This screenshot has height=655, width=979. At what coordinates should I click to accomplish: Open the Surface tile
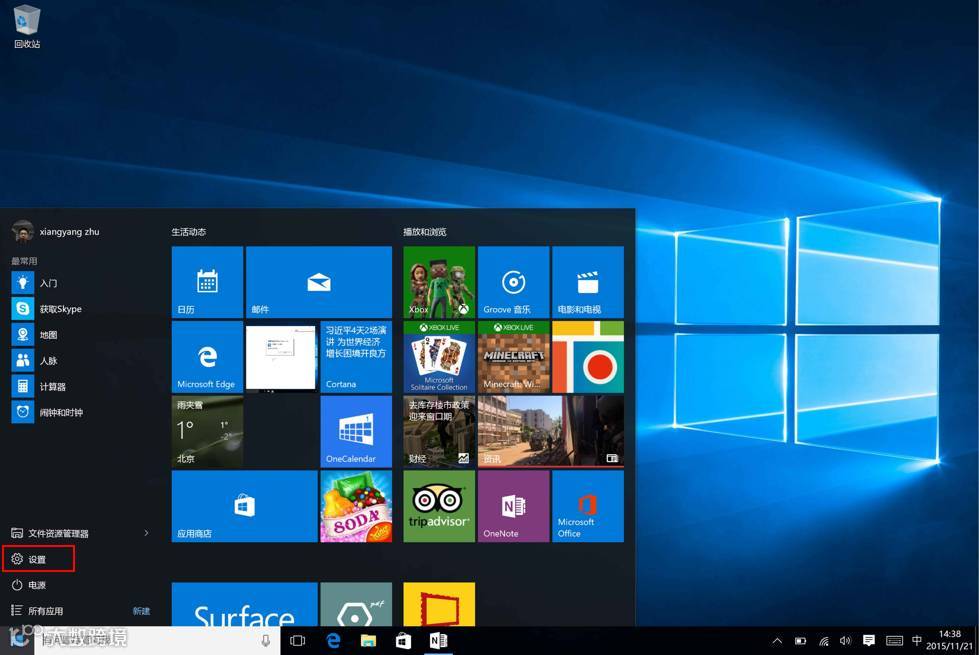pos(245,604)
